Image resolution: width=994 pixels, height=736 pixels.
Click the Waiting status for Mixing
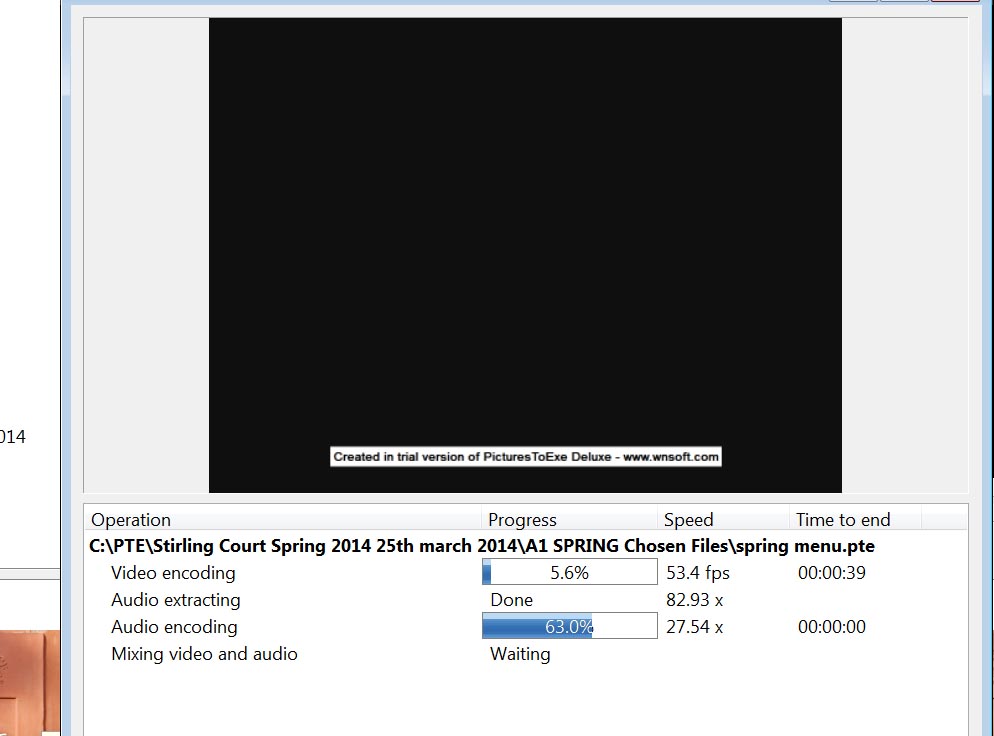[520, 654]
